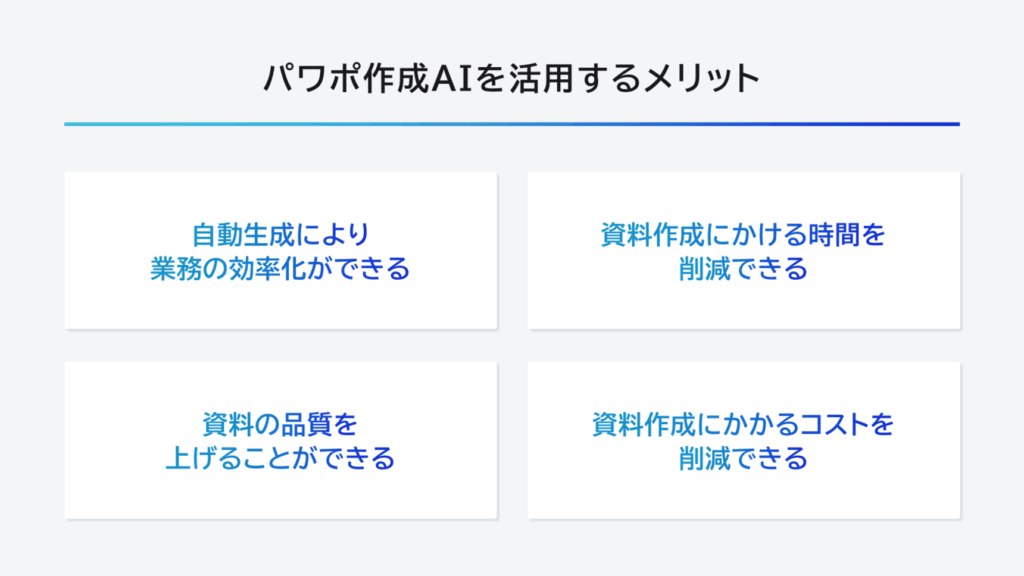Click the text line 自動生成により

281,236
